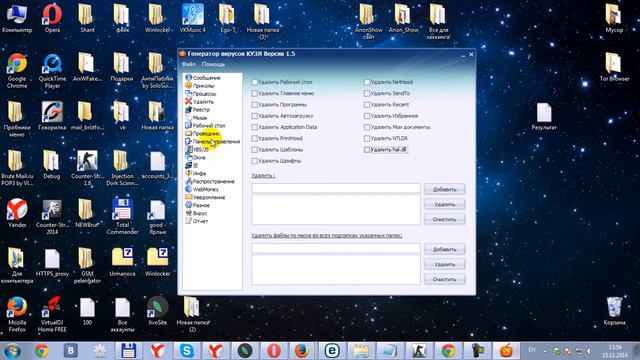The image size is (640, 360).
Task: Select the Opera desktop shortcut
Action: click(x=52, y=18)
